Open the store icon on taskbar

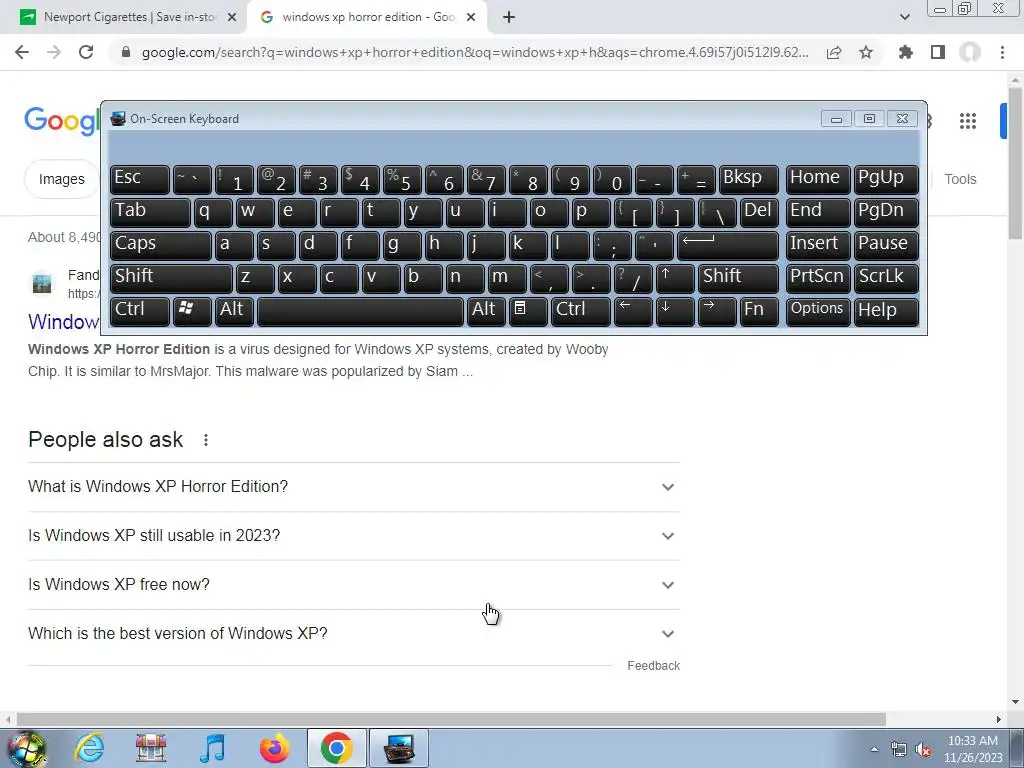pos(151,748)
